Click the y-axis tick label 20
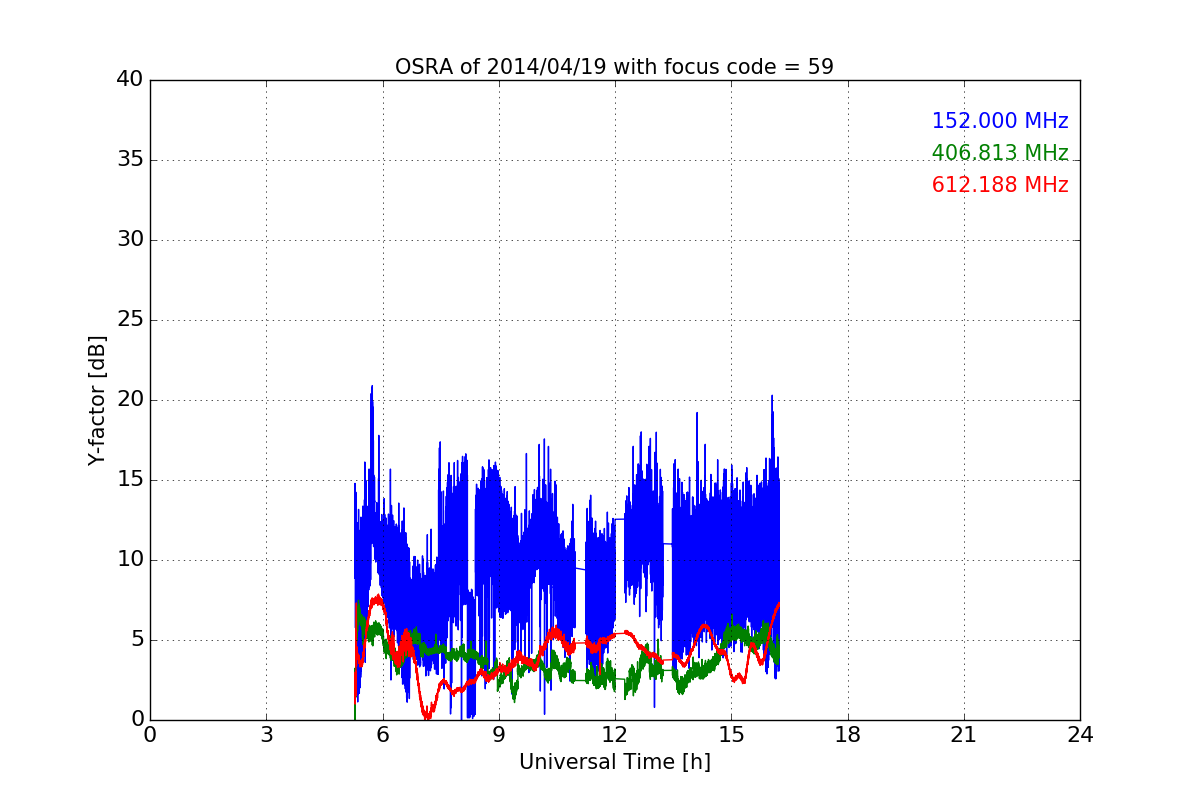This screenshot has height=800, width=1200. 130,400
